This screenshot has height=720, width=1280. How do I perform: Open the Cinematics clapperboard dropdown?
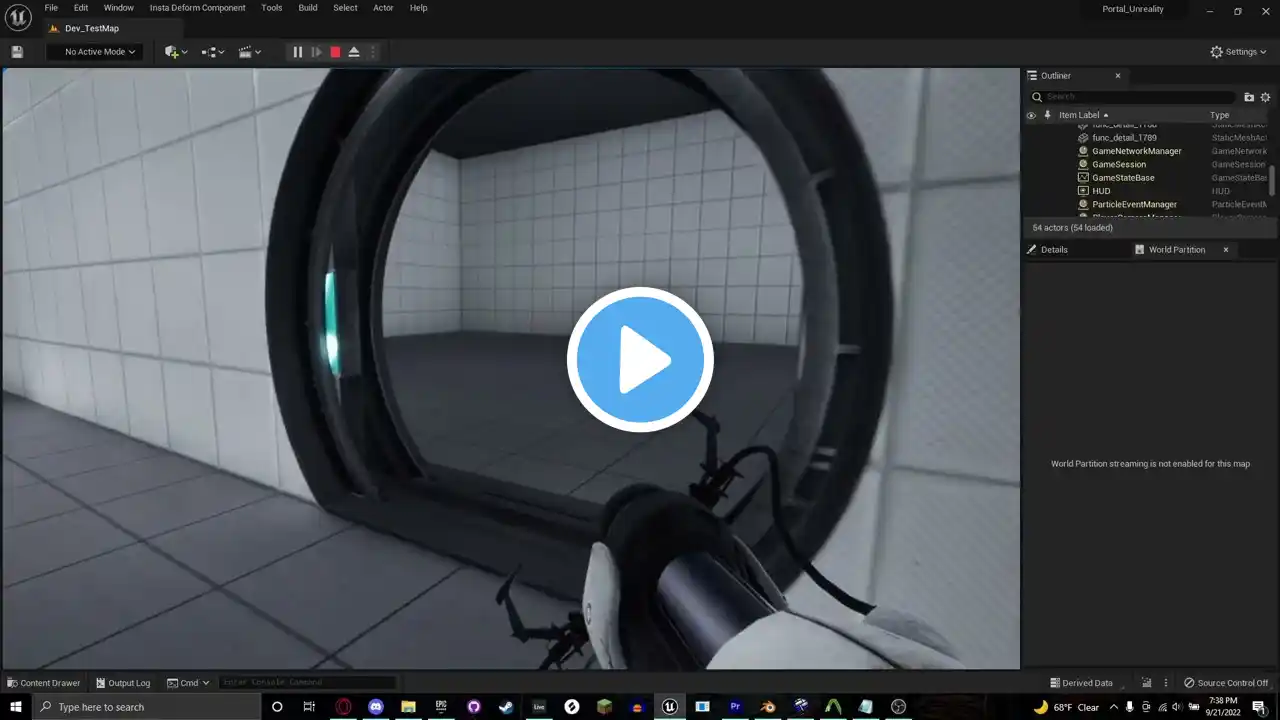250,52
